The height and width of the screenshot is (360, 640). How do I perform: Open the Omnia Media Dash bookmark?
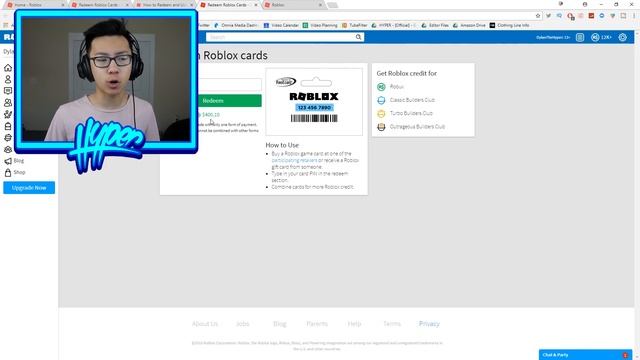[236, 25]
